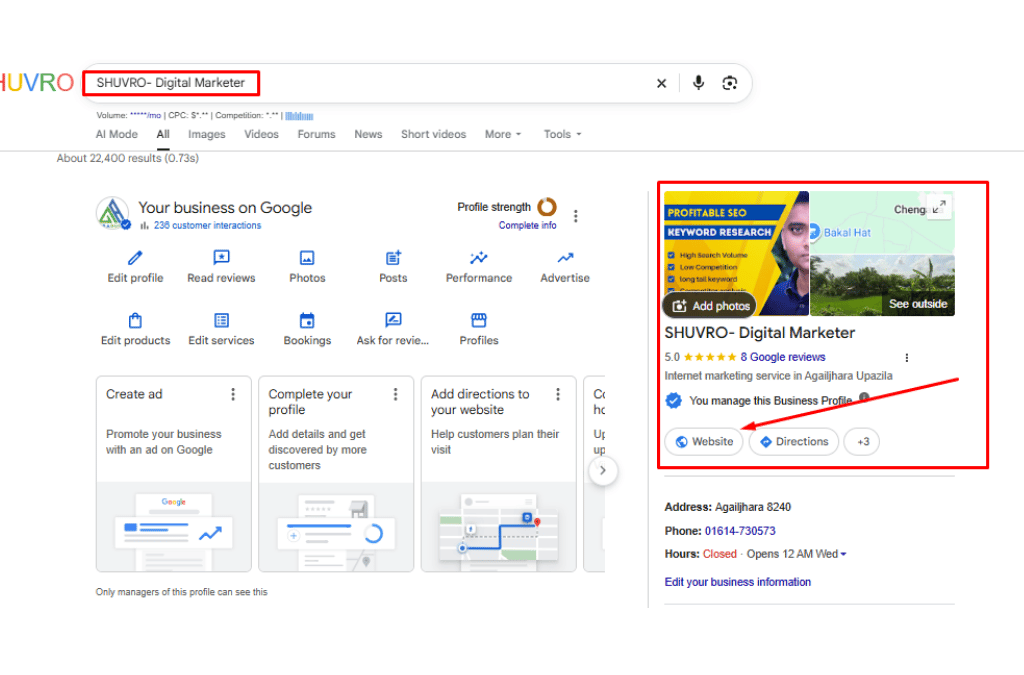
Task: Open Complete your profile card options menu
Action: click(395, 394)
